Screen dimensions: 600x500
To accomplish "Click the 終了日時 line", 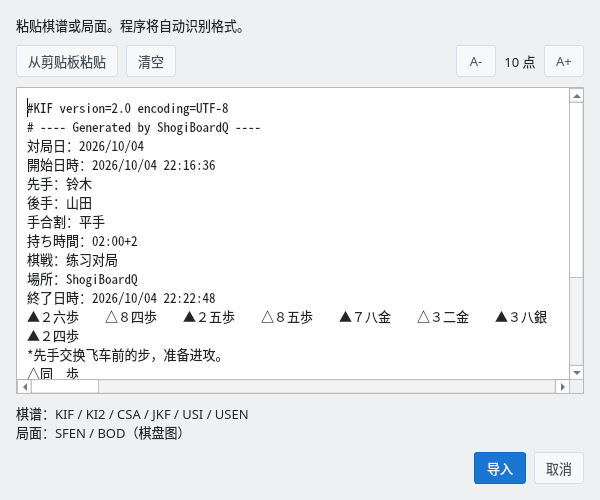I will [x=121, y=298].
